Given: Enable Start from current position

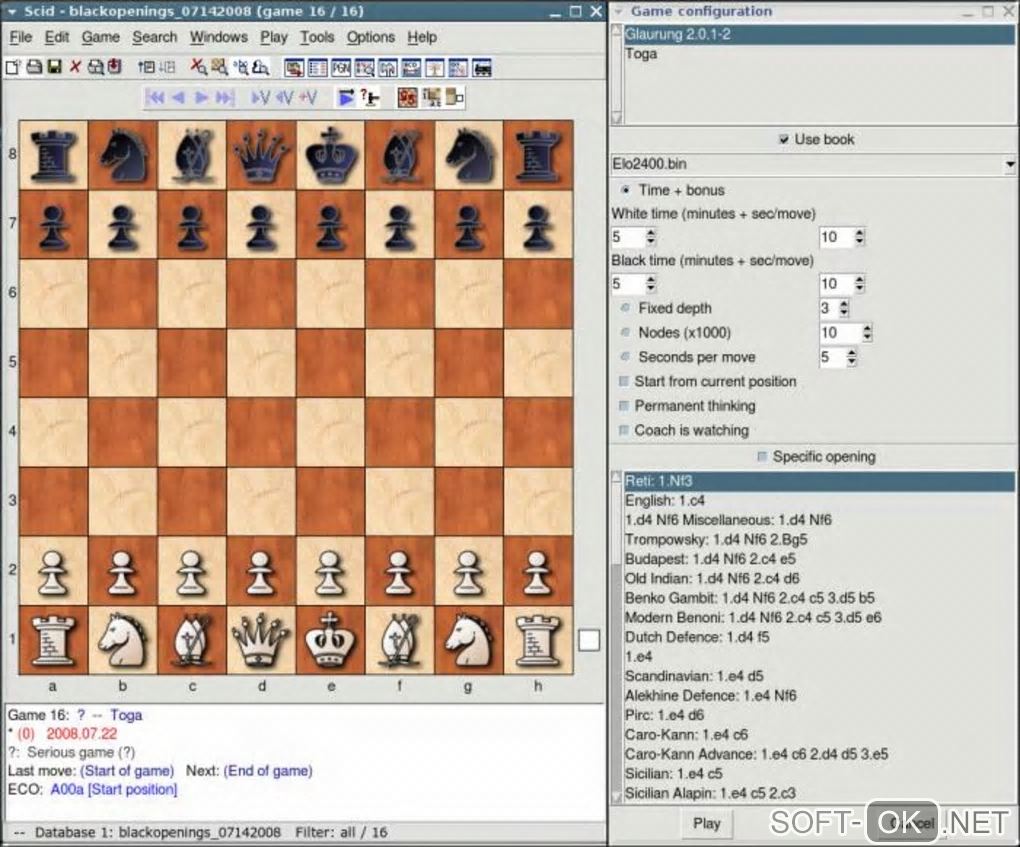Looking at the screenshot, I should click(624, 381).
